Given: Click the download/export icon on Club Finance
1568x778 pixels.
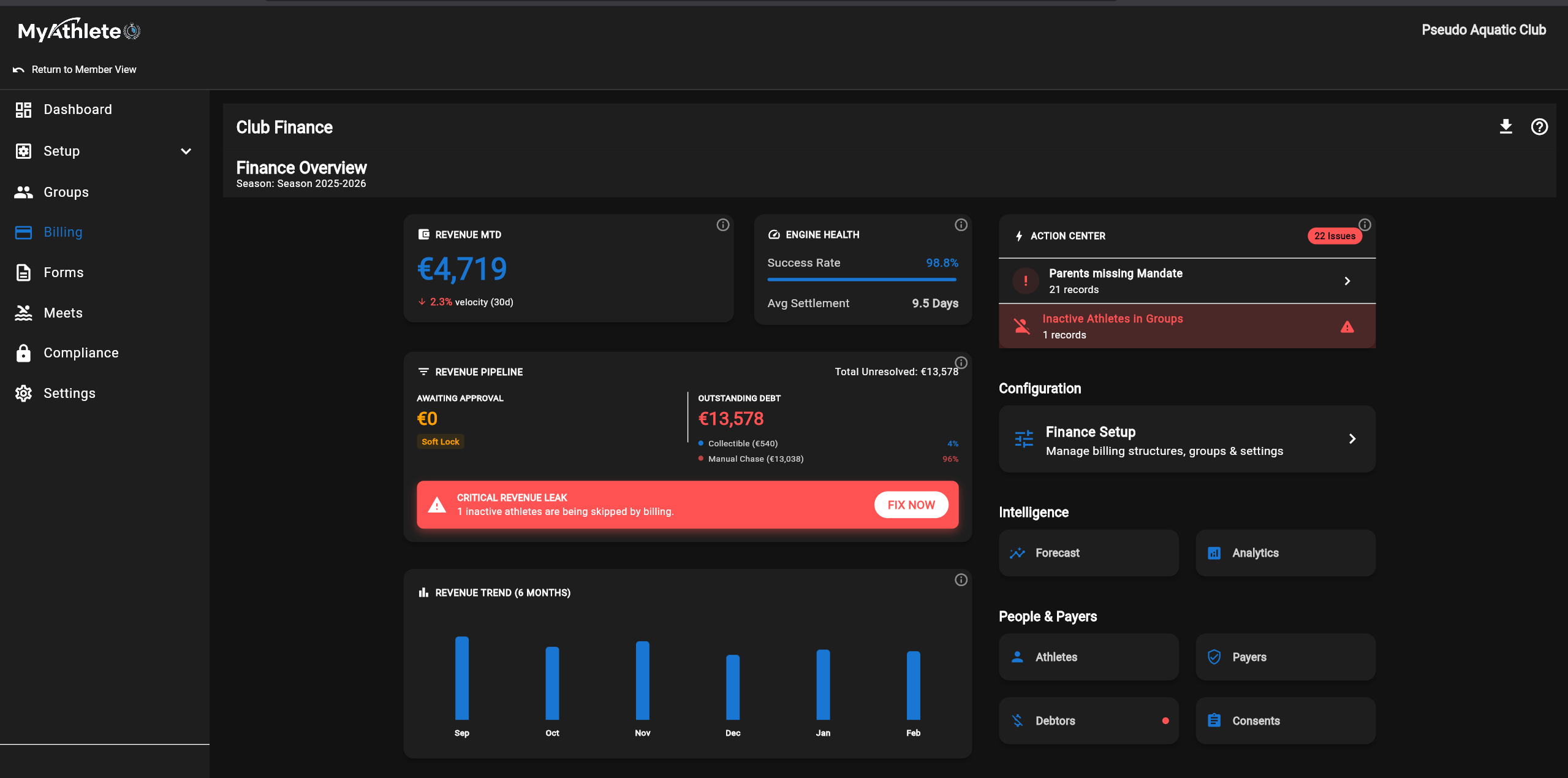Looking at the screenshot, I should pos(1506,127).
